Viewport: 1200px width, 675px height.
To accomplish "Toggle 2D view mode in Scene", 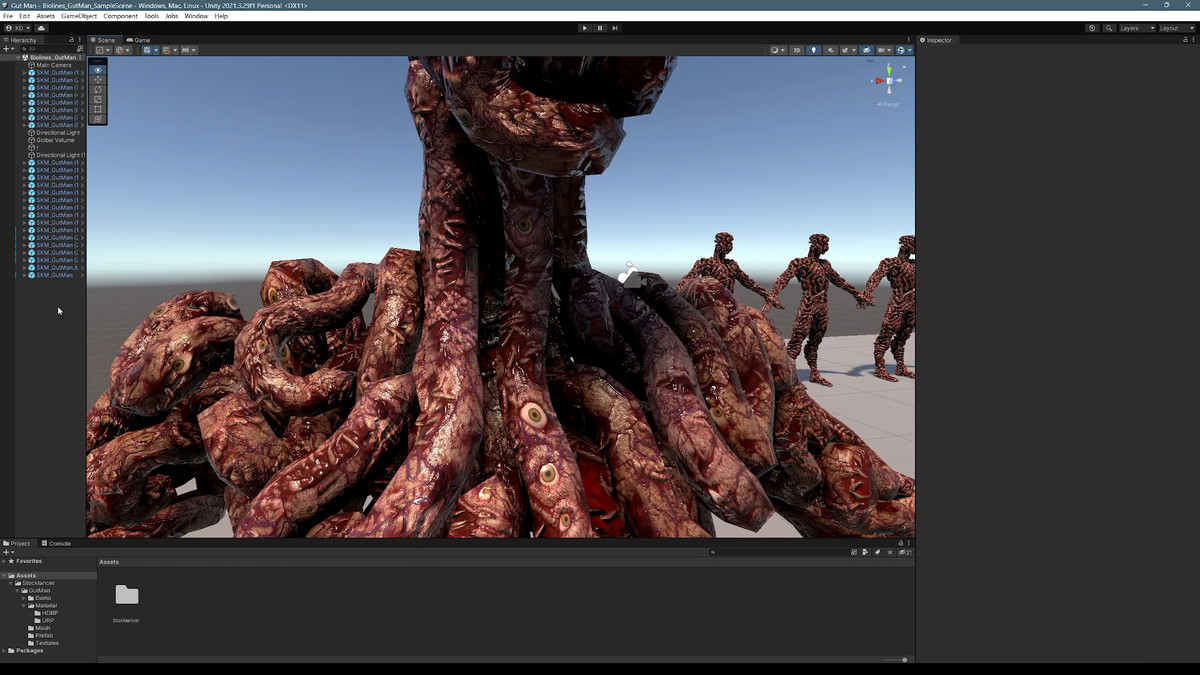I will pos(796,50).
